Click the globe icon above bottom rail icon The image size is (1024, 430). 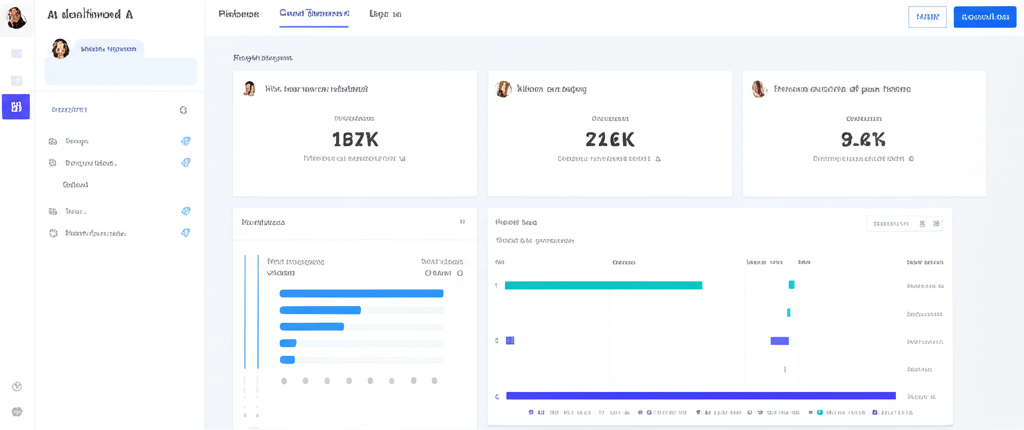[16, 386]
